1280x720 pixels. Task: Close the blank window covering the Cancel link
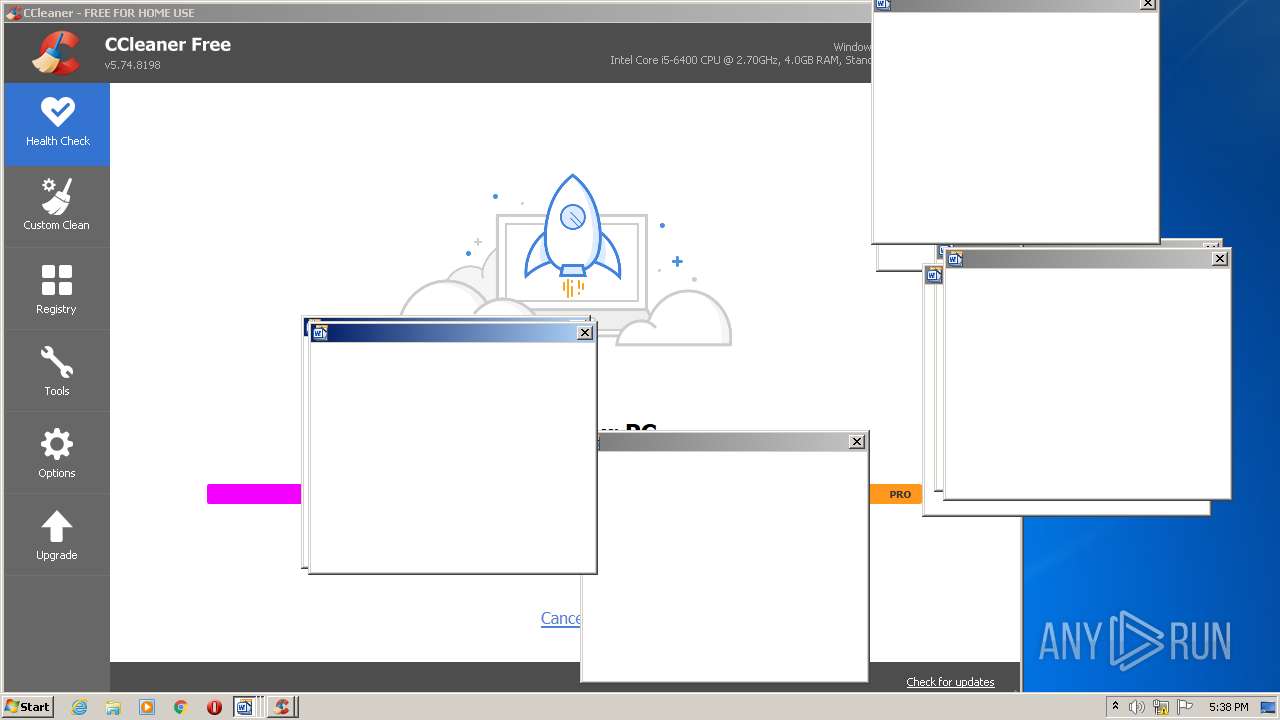pyautogui.click(x=857, y=442)
